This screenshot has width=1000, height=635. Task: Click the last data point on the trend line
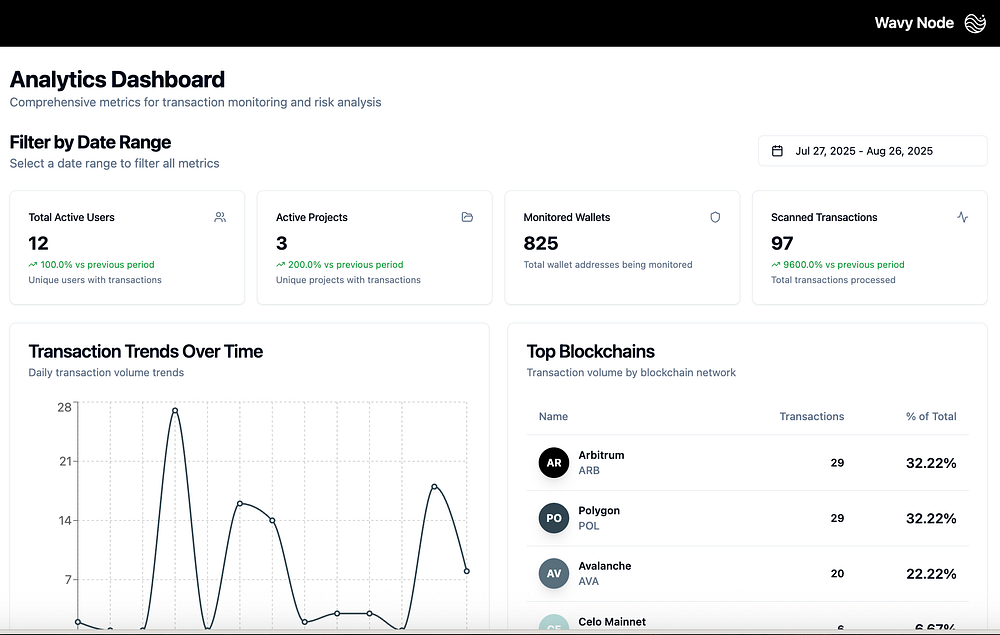[467, 571]
